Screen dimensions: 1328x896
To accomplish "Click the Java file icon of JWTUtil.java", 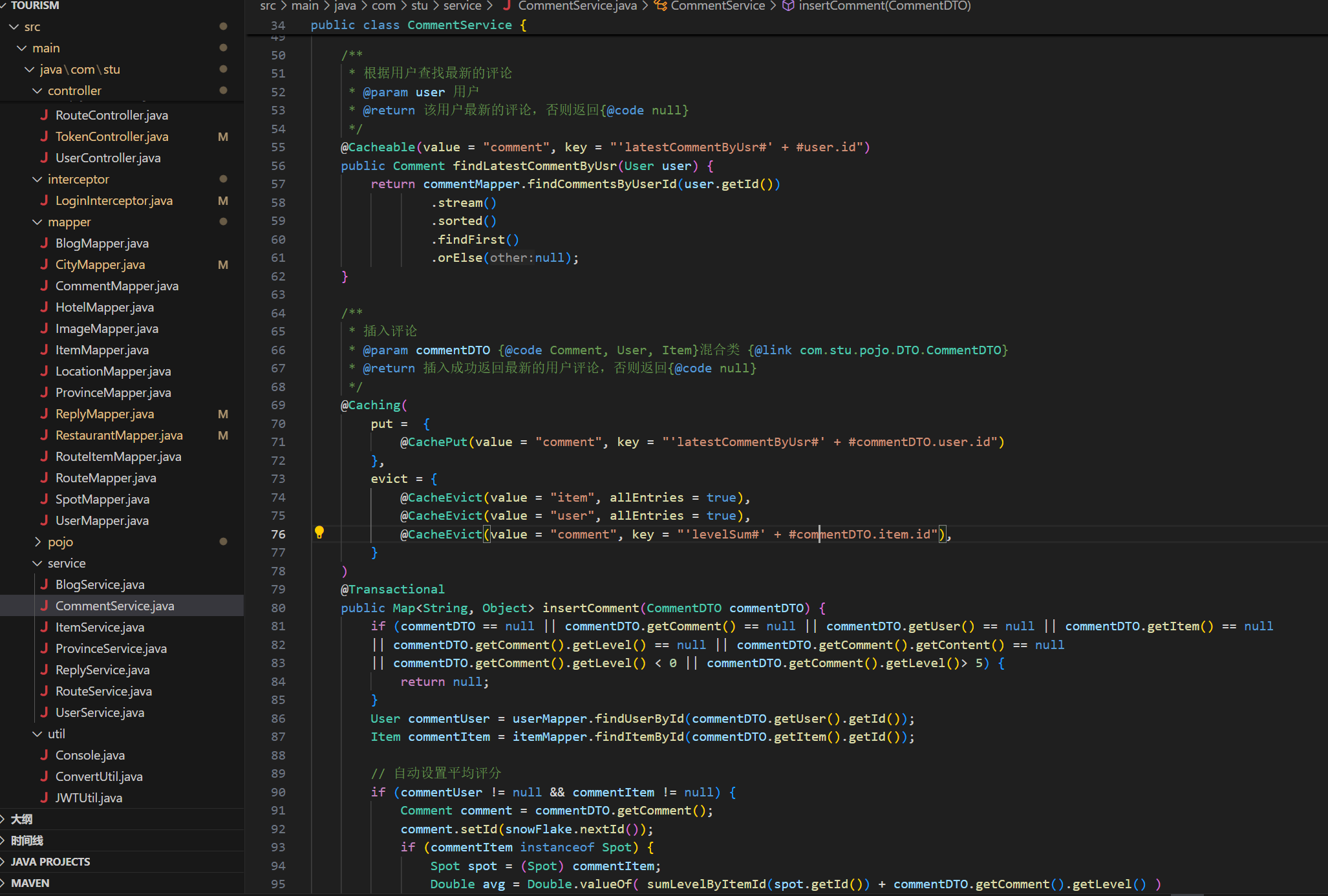I will pyautogui.click(x=44, y=798).
